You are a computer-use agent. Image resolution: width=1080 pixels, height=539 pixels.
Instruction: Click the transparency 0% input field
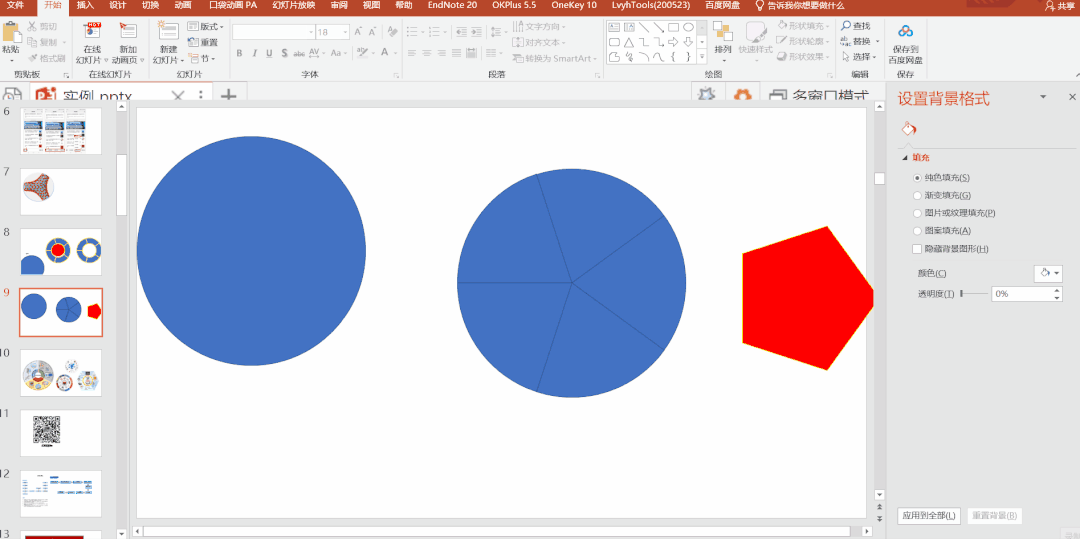coord(1022,294)
